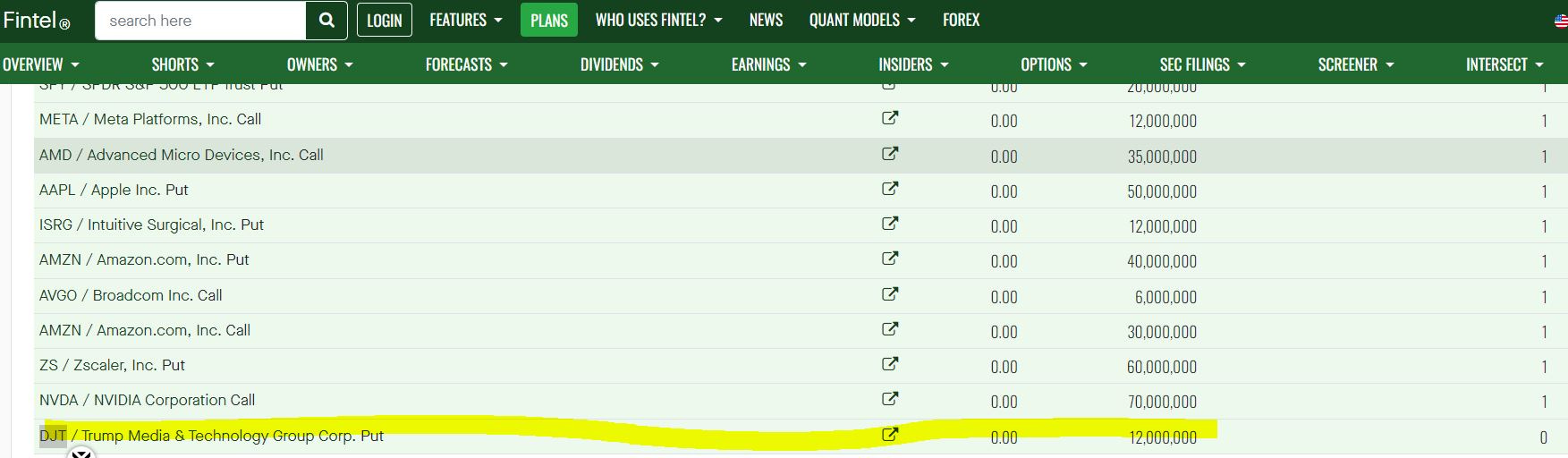Open external link icon for AMZN Call row
1568x458 pixels.
click(x=890, y=329)
